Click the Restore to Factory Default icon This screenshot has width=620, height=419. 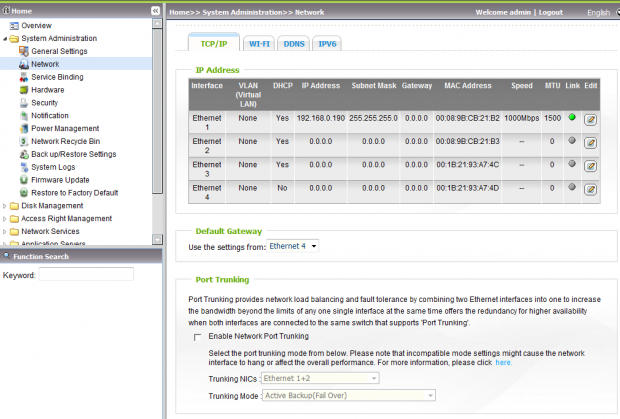click(24, 193)
